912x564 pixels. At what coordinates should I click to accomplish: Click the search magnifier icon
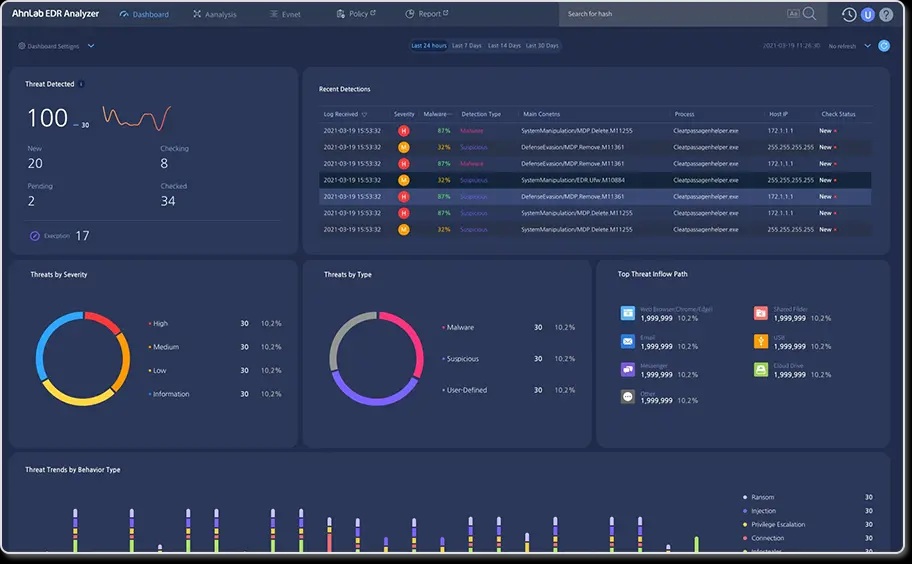click(x=809, y=13)
